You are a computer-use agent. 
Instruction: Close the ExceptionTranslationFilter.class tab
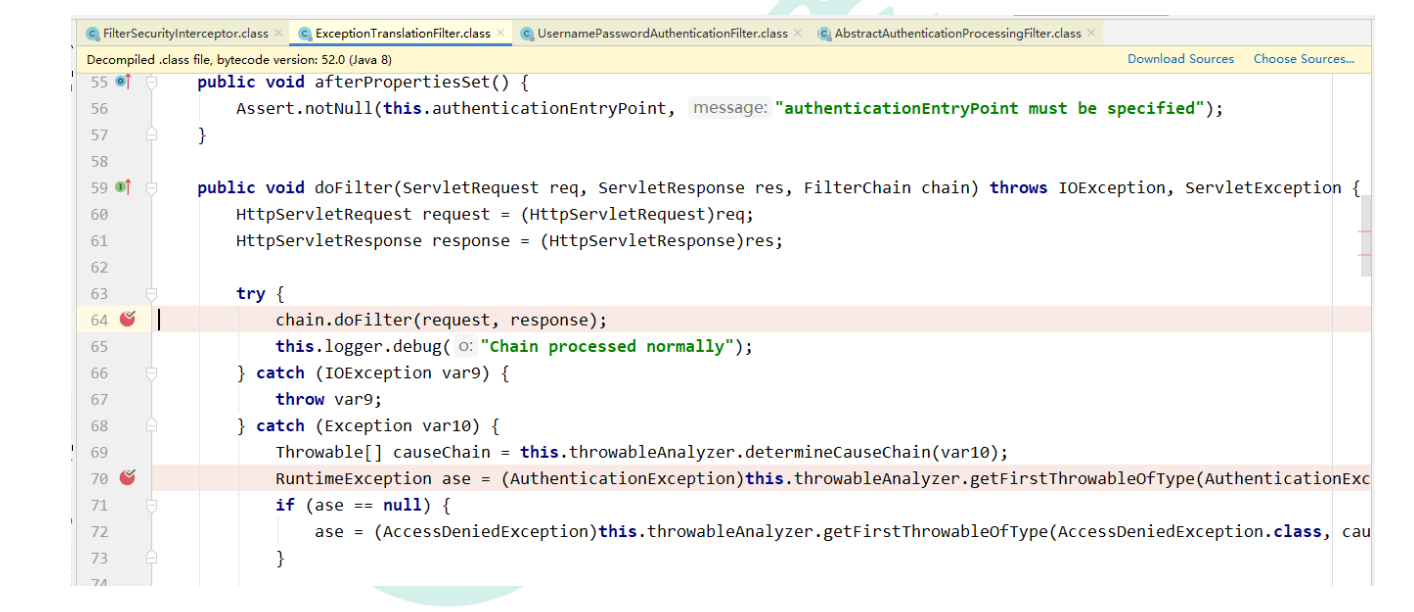pyautogui.click(x=500, y=33)
